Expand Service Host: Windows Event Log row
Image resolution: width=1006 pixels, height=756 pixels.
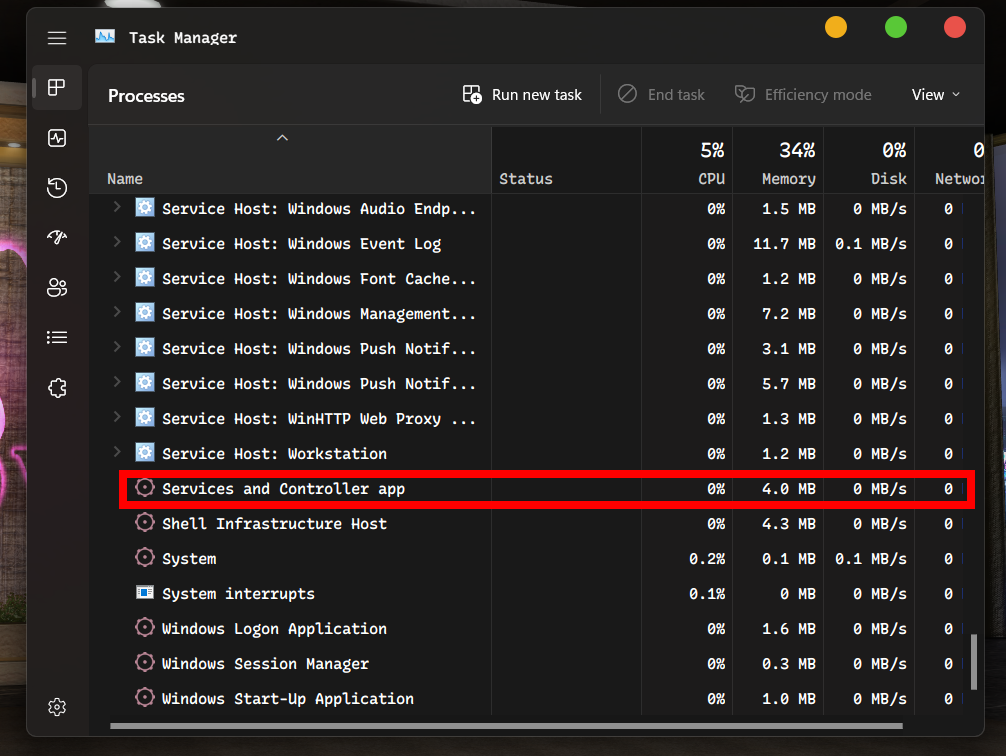point(117,242)
